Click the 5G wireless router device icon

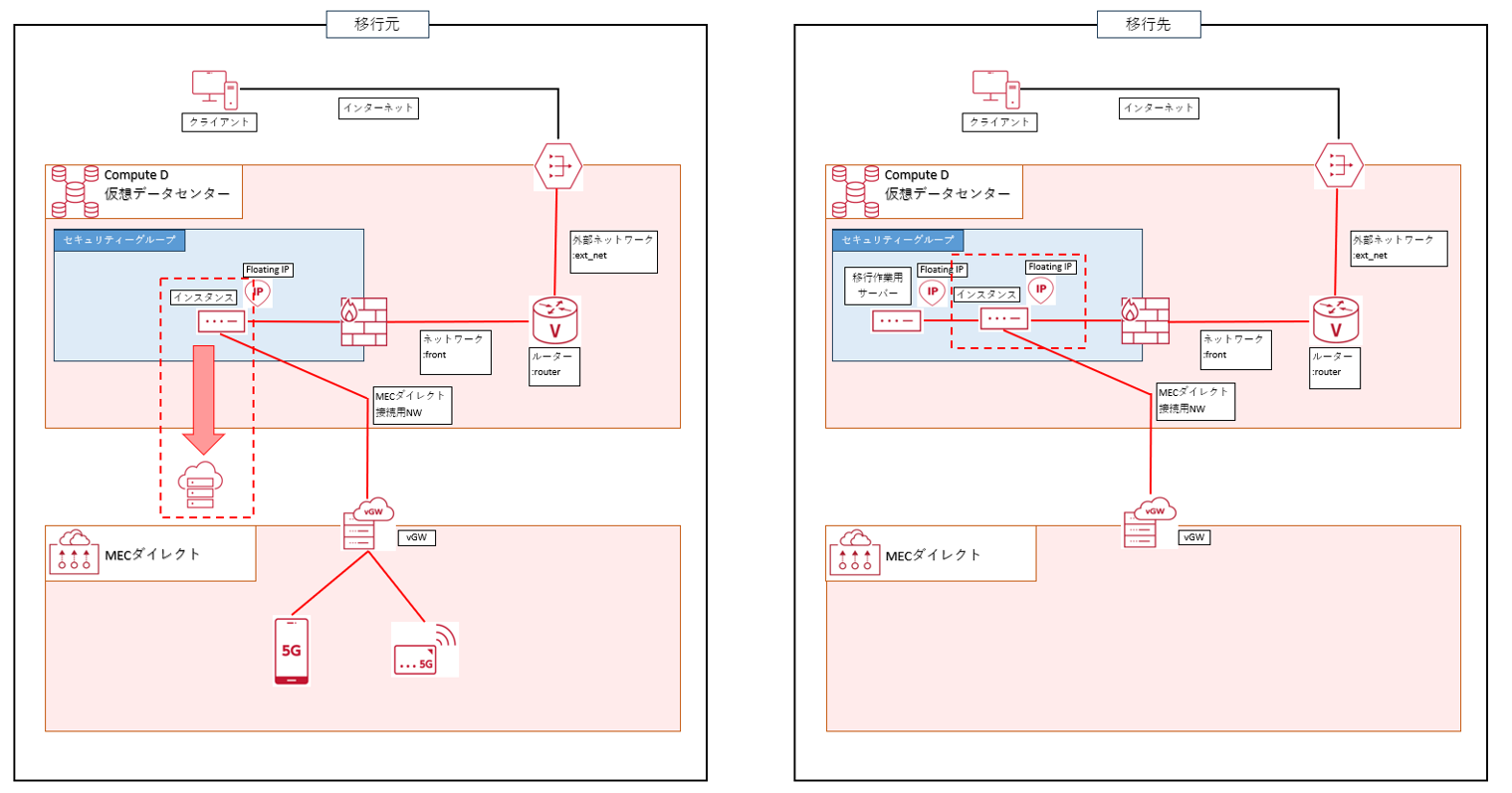[425, 650]
